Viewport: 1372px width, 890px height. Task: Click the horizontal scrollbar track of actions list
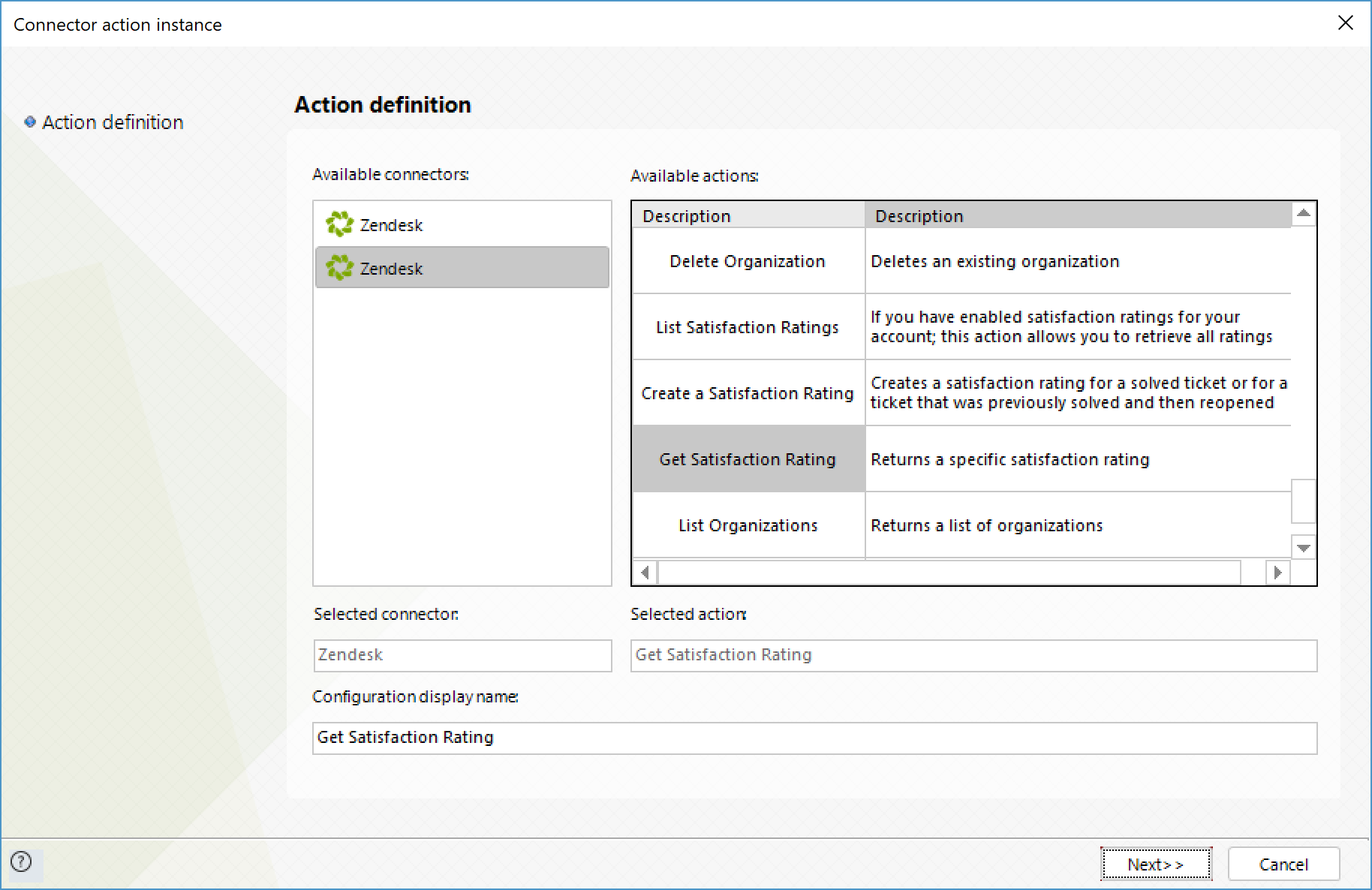[949, 573]
